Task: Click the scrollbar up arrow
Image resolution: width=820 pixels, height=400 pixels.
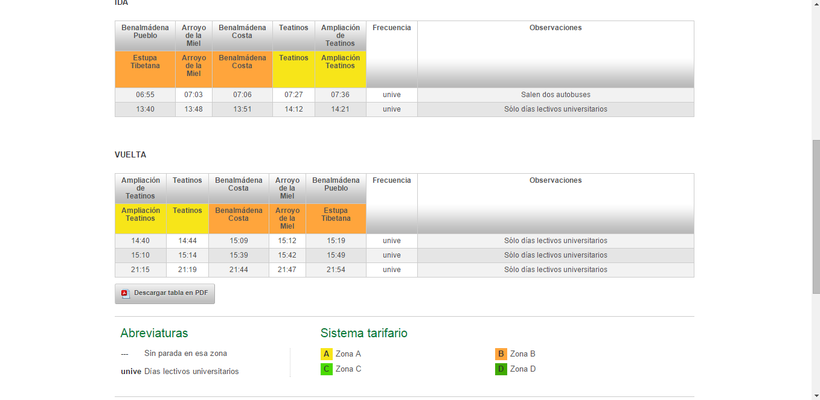Action: tap(814, 5)
